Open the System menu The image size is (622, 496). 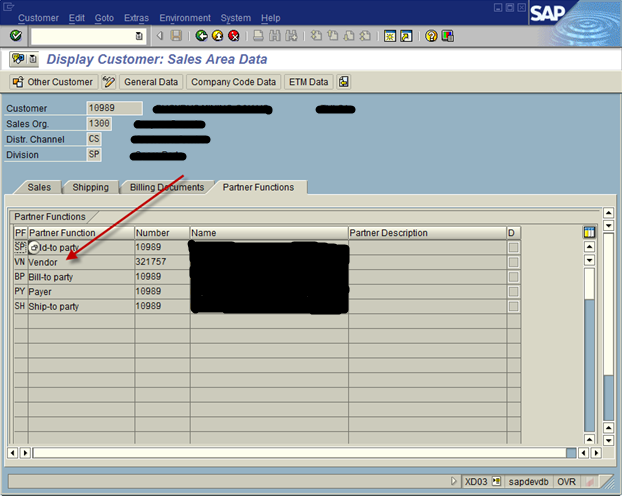click(x=236, y=18)
